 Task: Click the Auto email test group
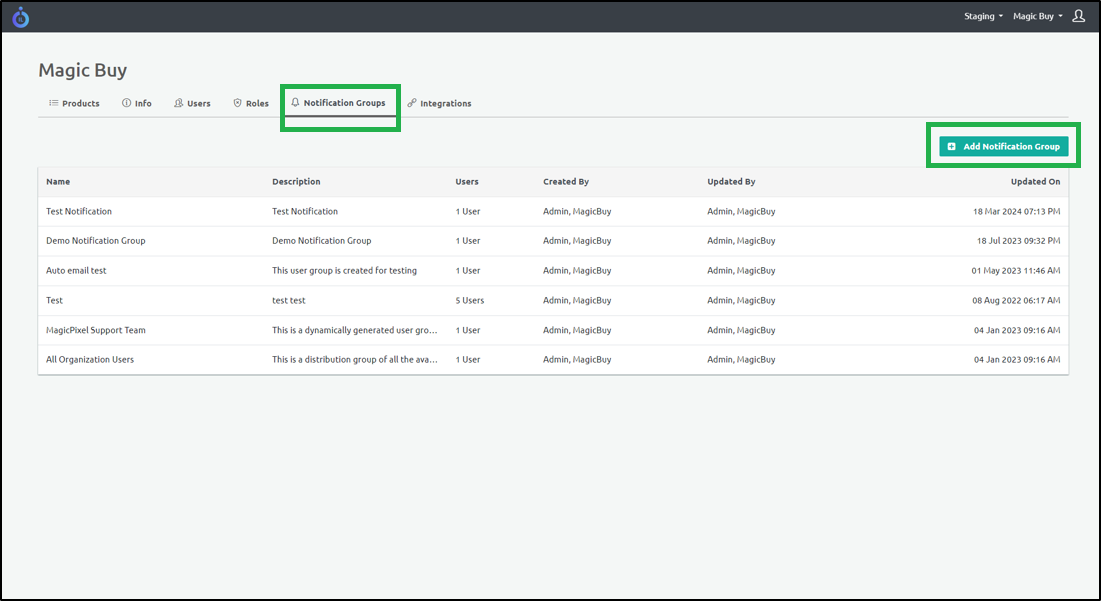76,271
